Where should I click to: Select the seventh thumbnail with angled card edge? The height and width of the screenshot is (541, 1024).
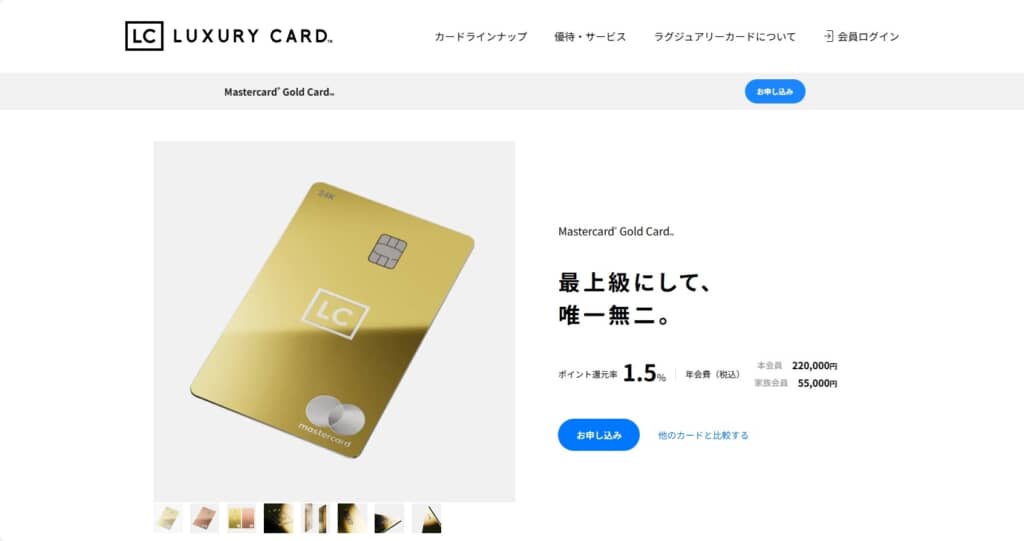(389, 518)
